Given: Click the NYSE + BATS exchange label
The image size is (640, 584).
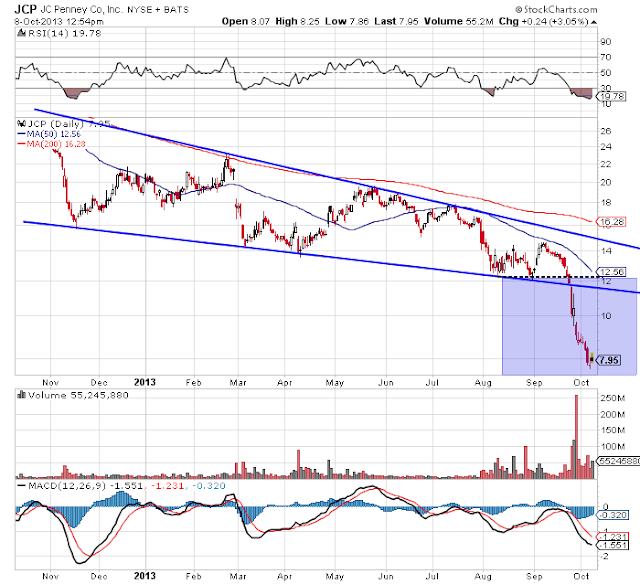Looking at the screenshot, I should (x=158, y=10).
